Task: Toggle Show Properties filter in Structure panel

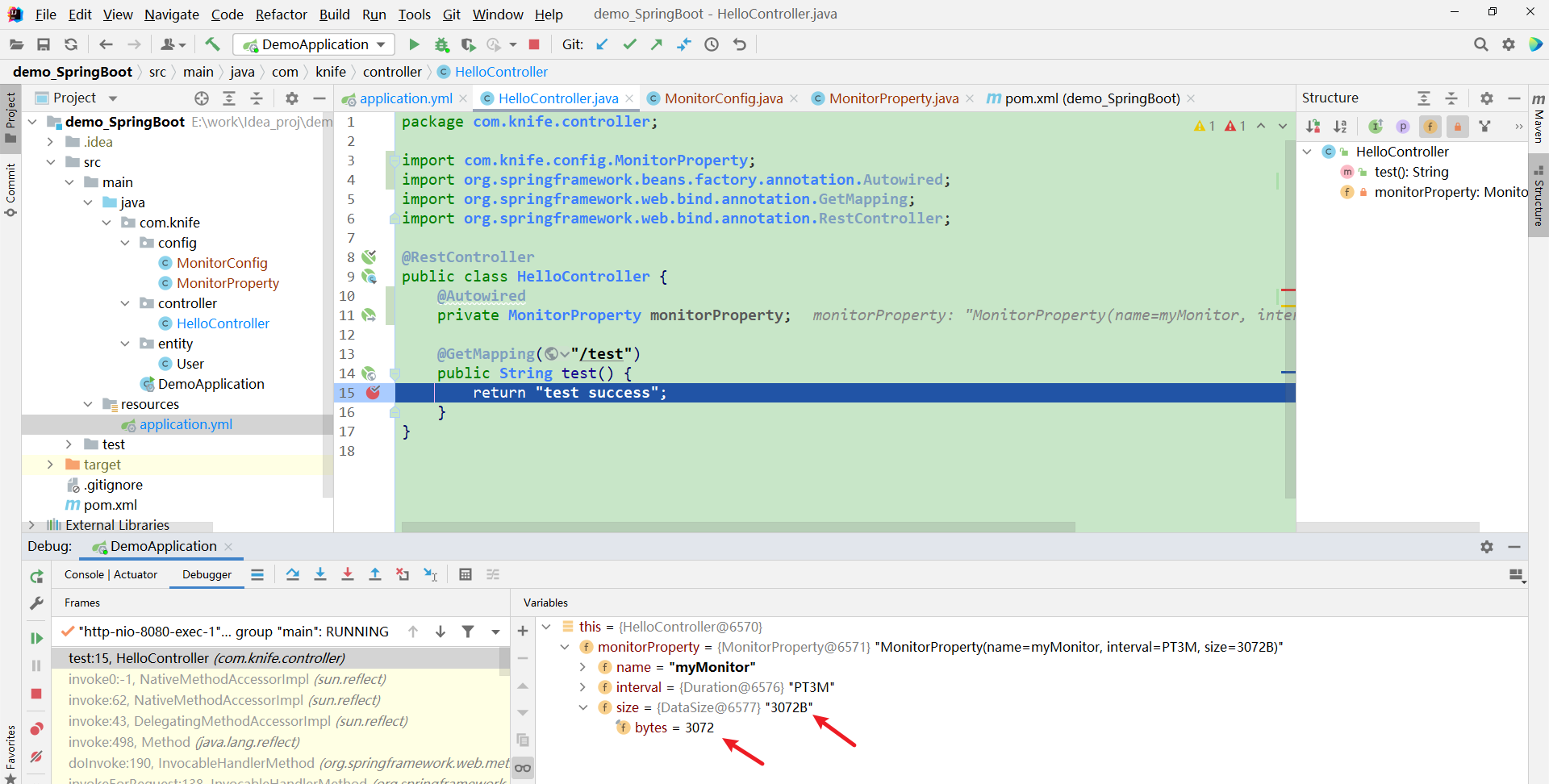Action: coord(1403,127)
